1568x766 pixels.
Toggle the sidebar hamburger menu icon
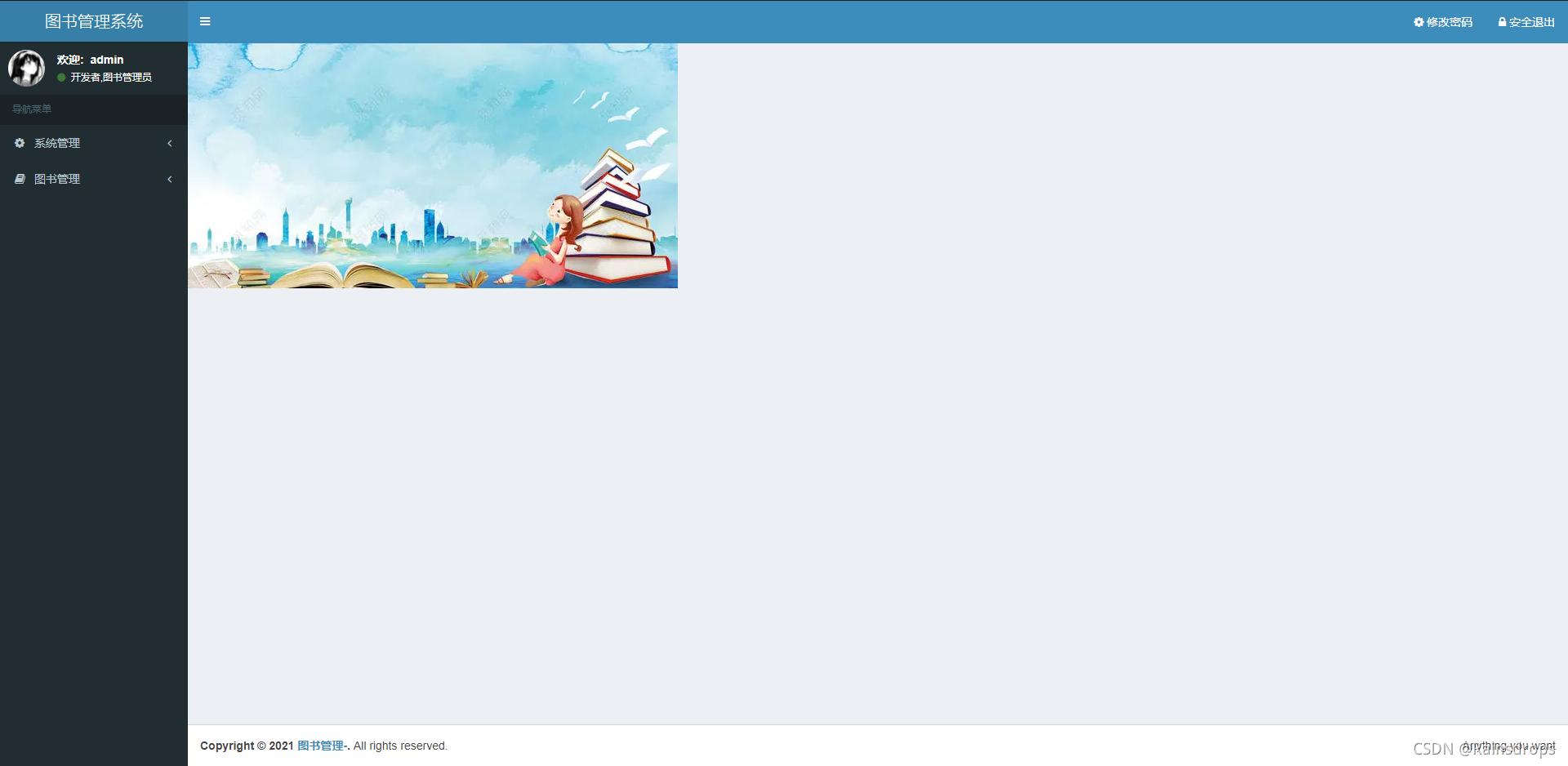point(205,21)
